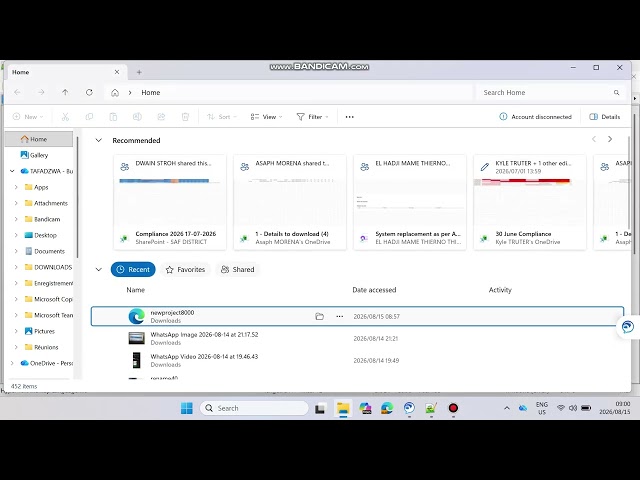
Task: Click the taskbar Search box
Action: click(254, 408)
